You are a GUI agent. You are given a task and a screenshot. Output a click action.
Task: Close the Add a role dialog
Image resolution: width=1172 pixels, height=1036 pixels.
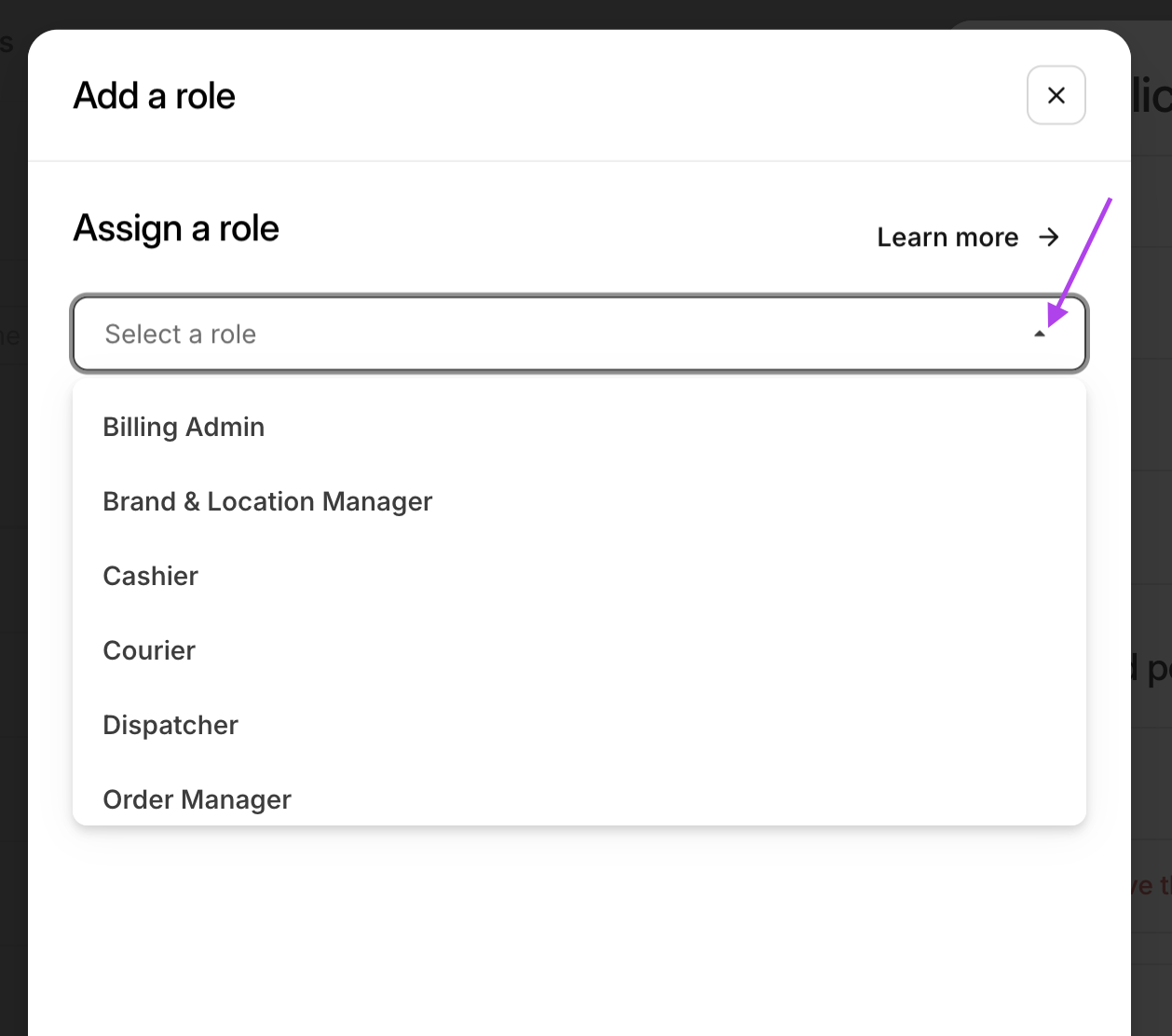point(1056,95)
